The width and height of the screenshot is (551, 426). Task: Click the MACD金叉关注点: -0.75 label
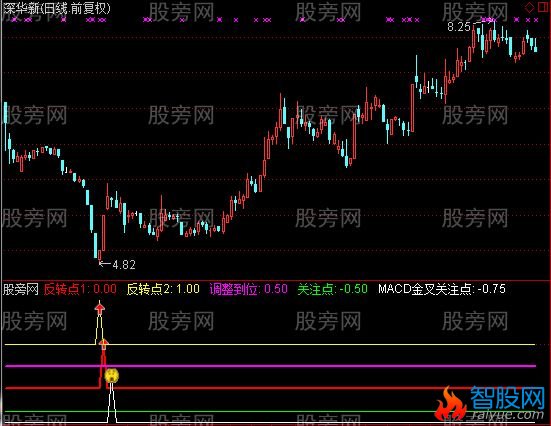click(442, 289)
